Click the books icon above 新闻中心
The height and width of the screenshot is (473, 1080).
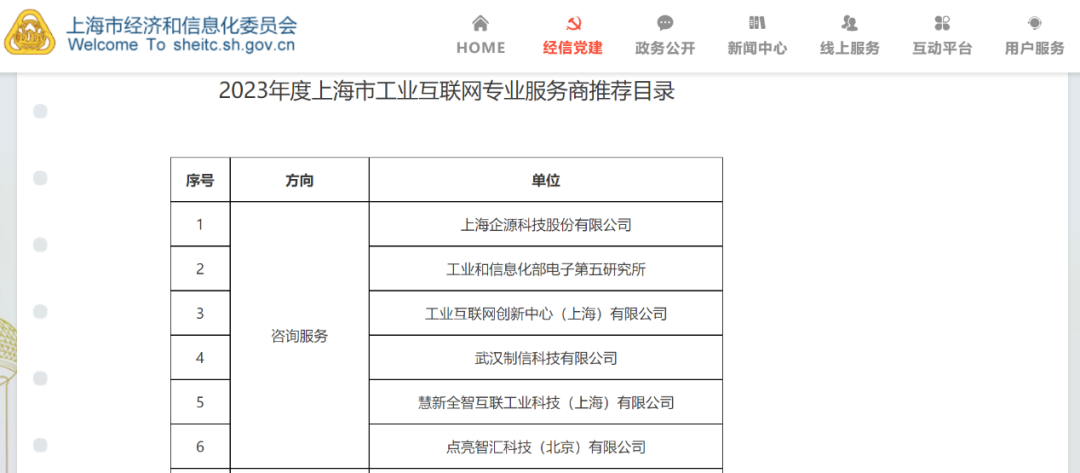point(757,23)
